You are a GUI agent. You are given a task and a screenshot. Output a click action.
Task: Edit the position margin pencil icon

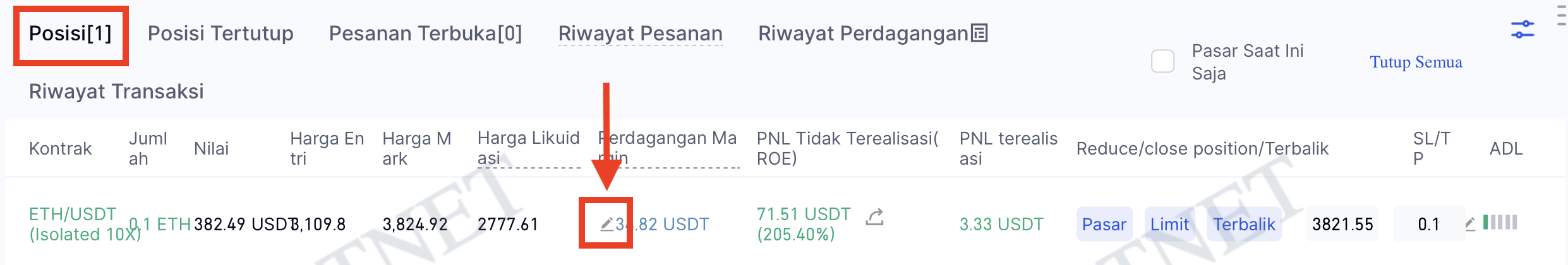(x=606, y=224)
